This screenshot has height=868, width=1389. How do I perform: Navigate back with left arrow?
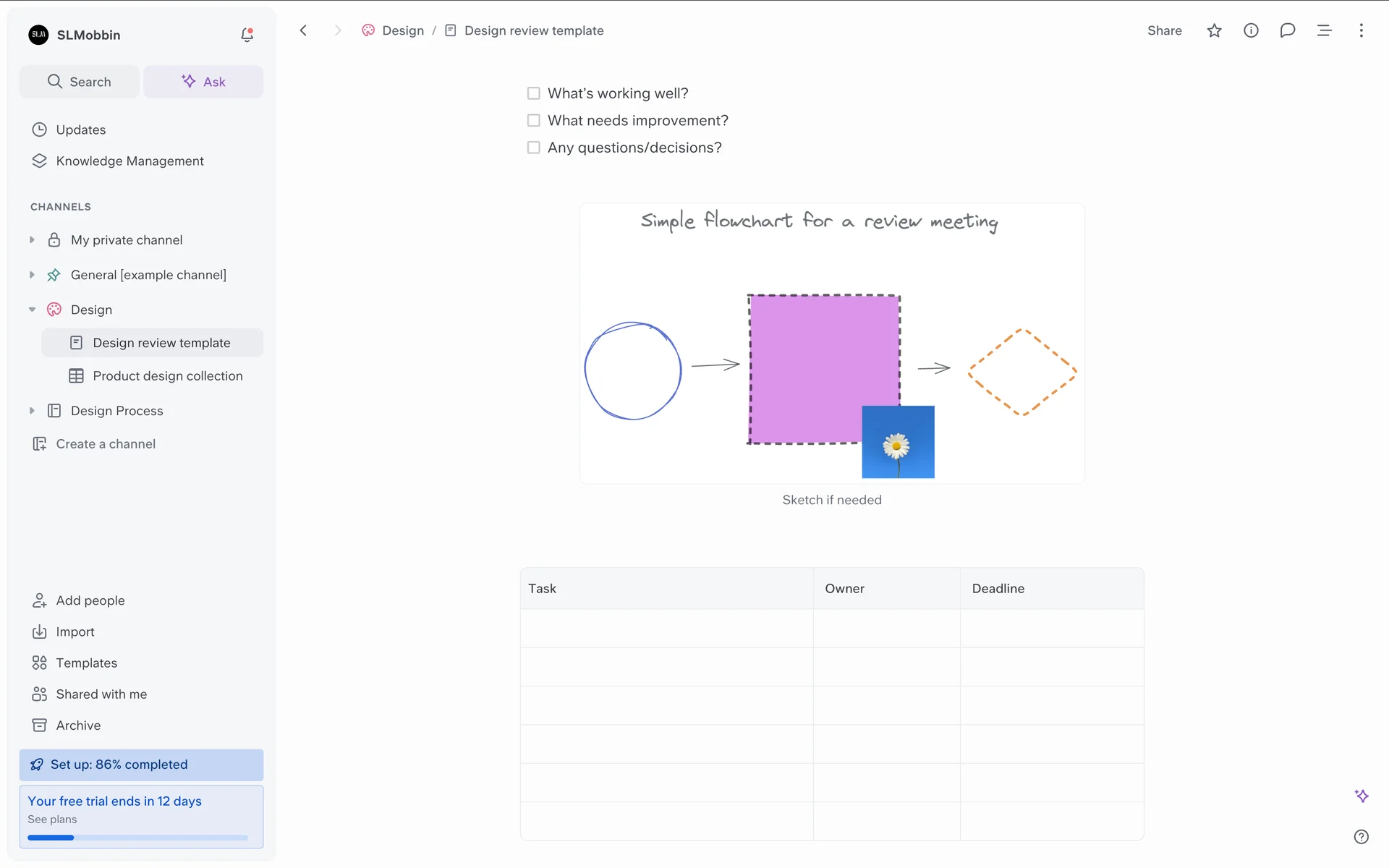coord(304,30)
